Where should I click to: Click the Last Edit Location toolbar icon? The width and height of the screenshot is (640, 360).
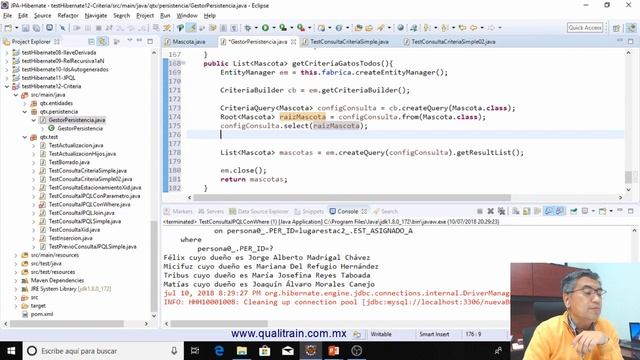click(462, 28)
